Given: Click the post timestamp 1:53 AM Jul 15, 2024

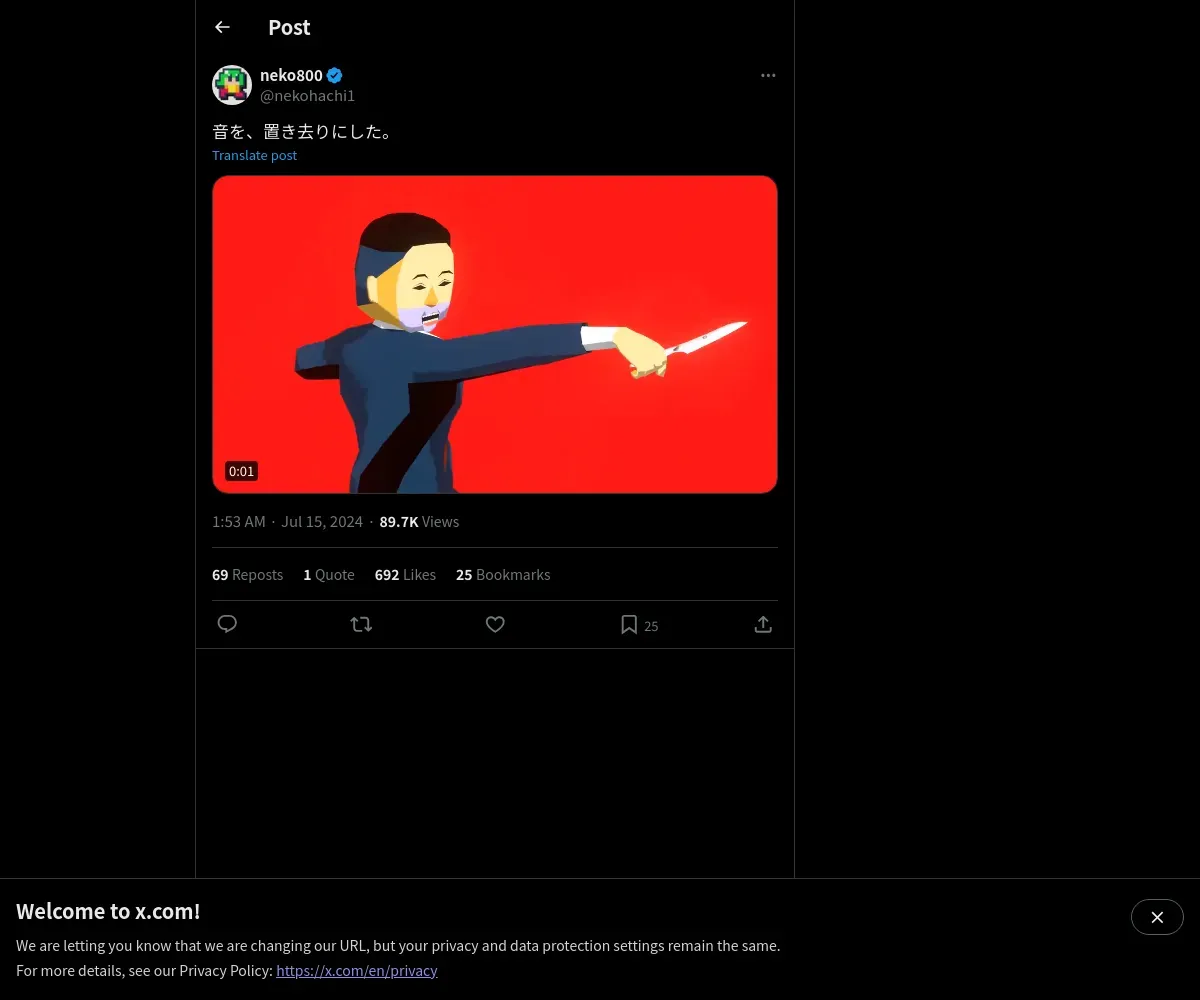Looking at the screenshot, I should (288, 522).
